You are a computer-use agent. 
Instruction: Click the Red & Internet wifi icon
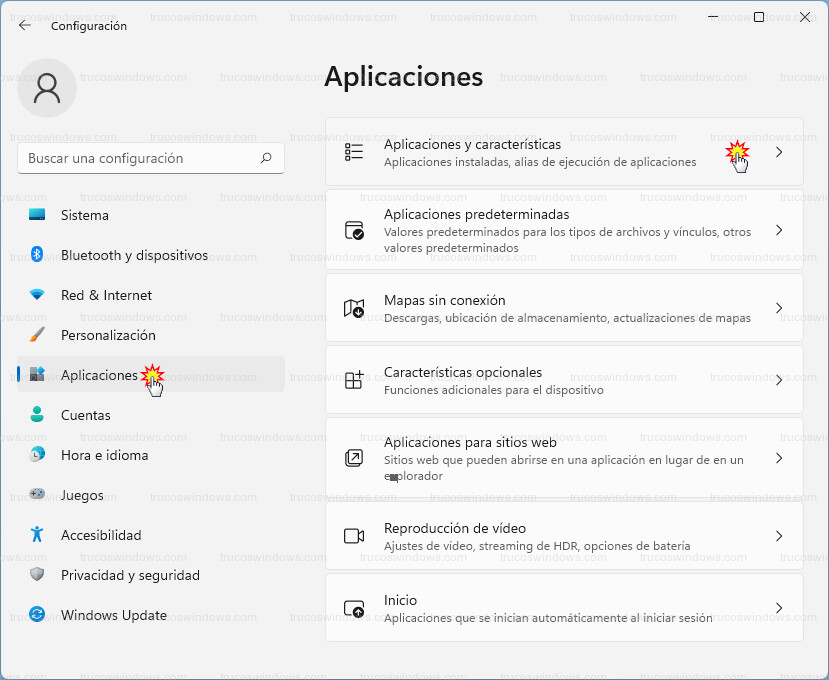tap(37, 295)
